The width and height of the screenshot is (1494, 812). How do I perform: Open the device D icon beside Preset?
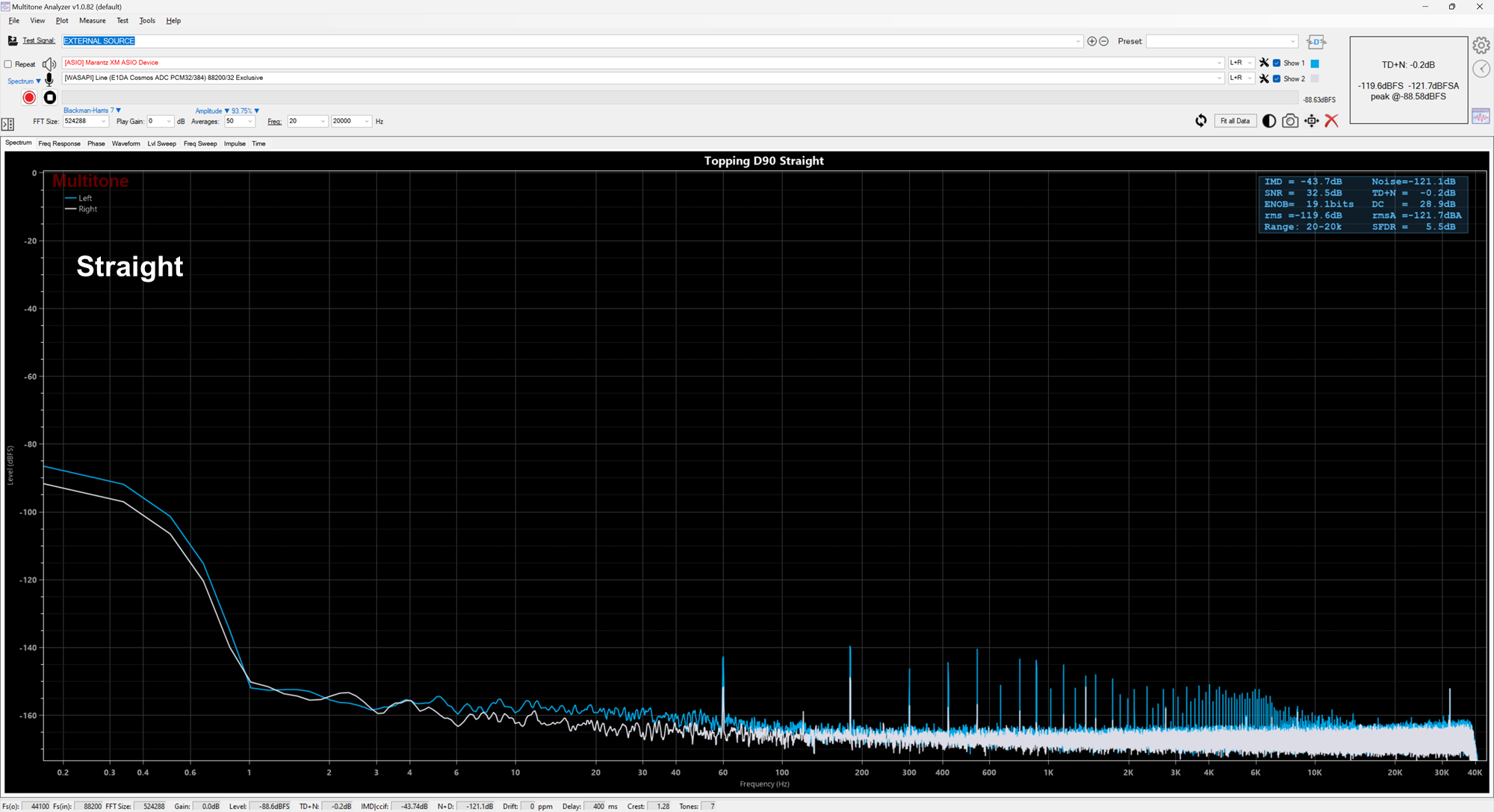coord(1316,42)
